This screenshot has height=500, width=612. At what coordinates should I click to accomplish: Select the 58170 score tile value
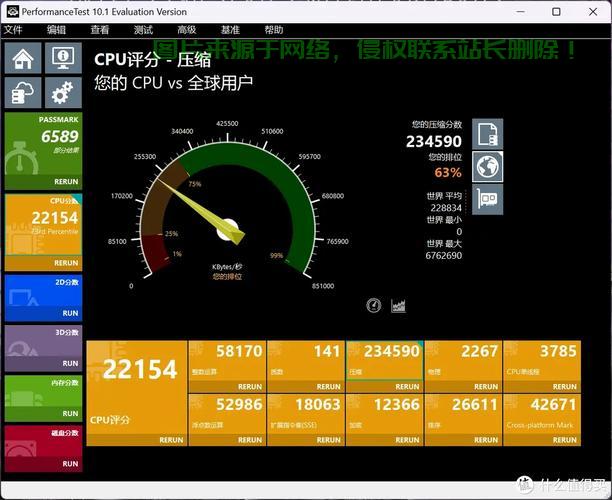[x=239, y=351]
